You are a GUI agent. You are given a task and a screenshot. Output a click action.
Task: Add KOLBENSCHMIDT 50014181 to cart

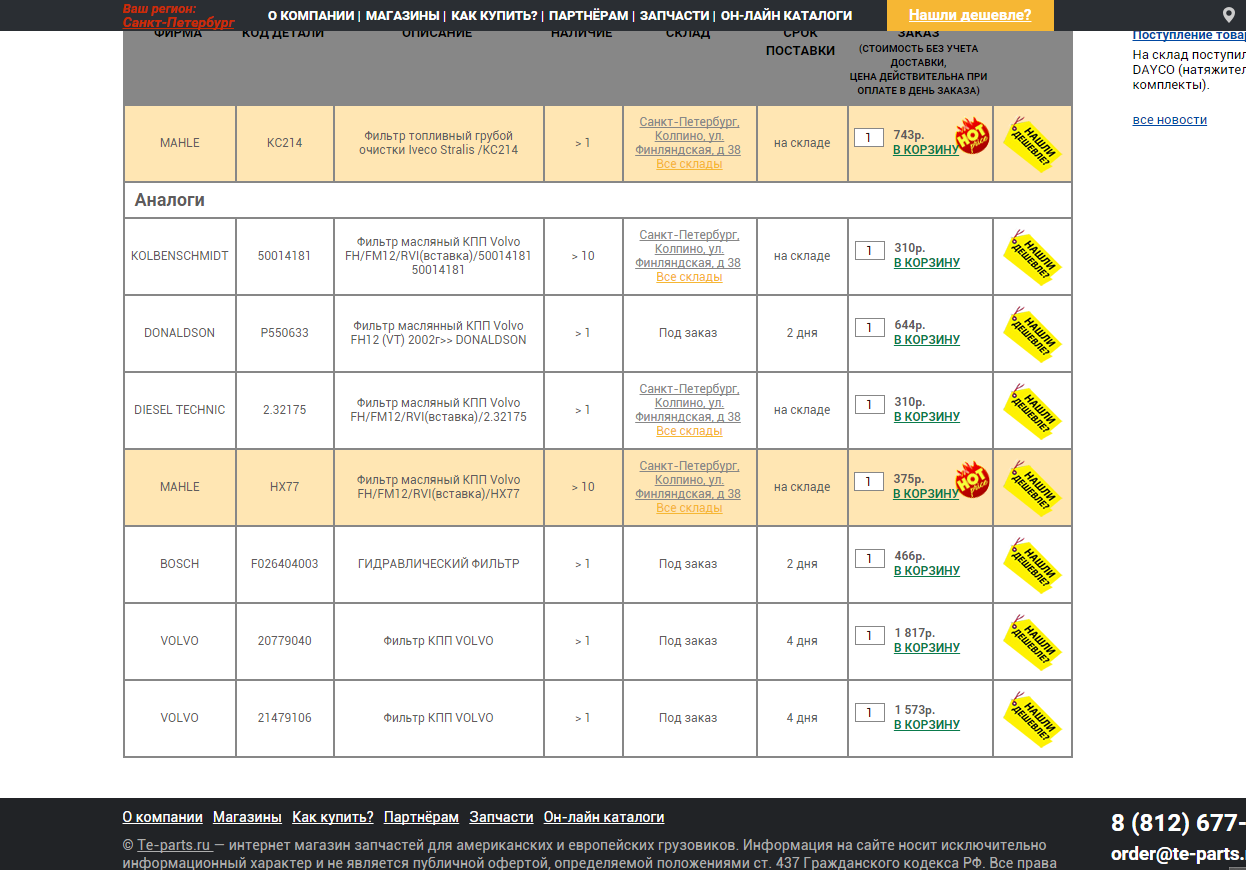point(926,263)
